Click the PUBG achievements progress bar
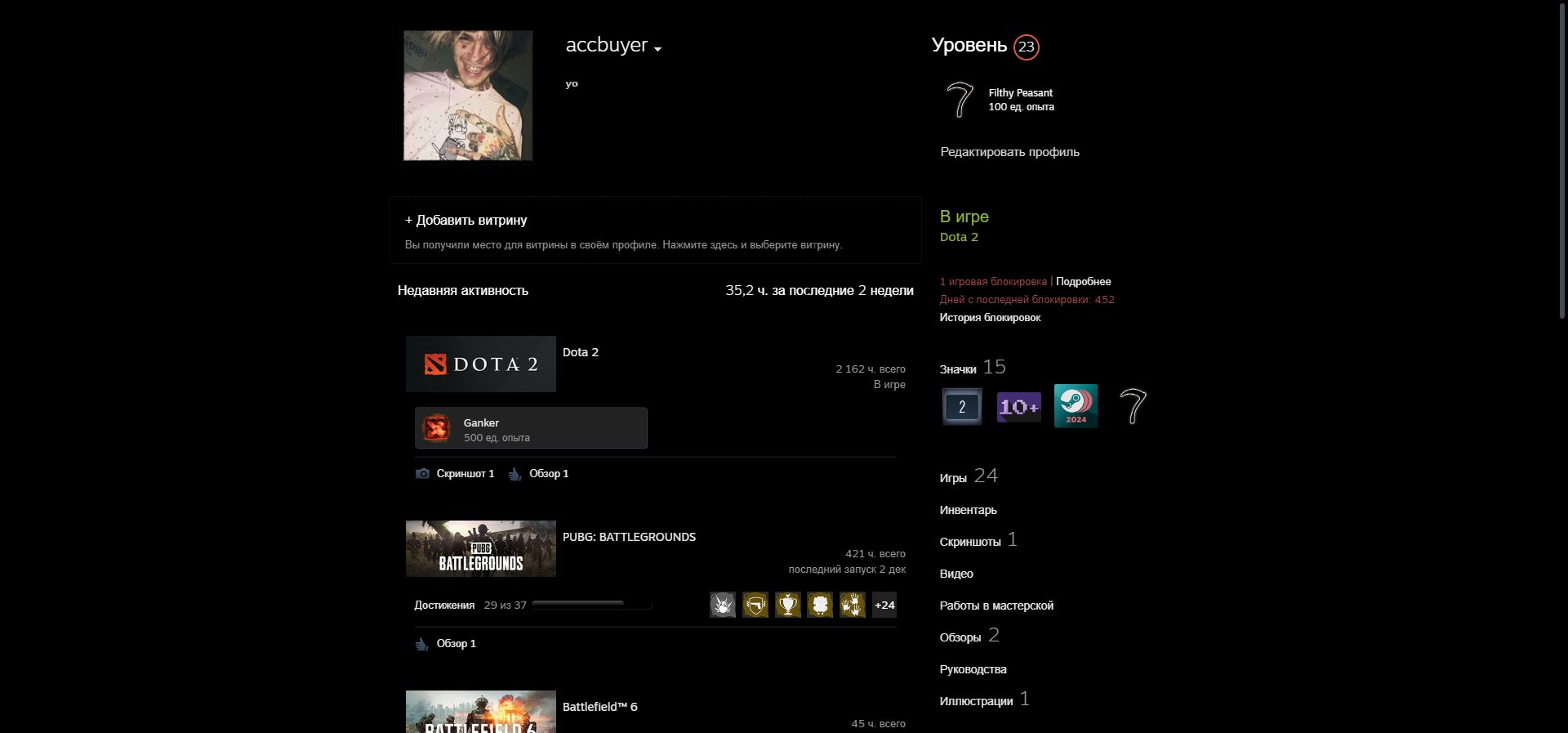The image size is (1568, 733). pyautogui.click(x=591, y=605)
